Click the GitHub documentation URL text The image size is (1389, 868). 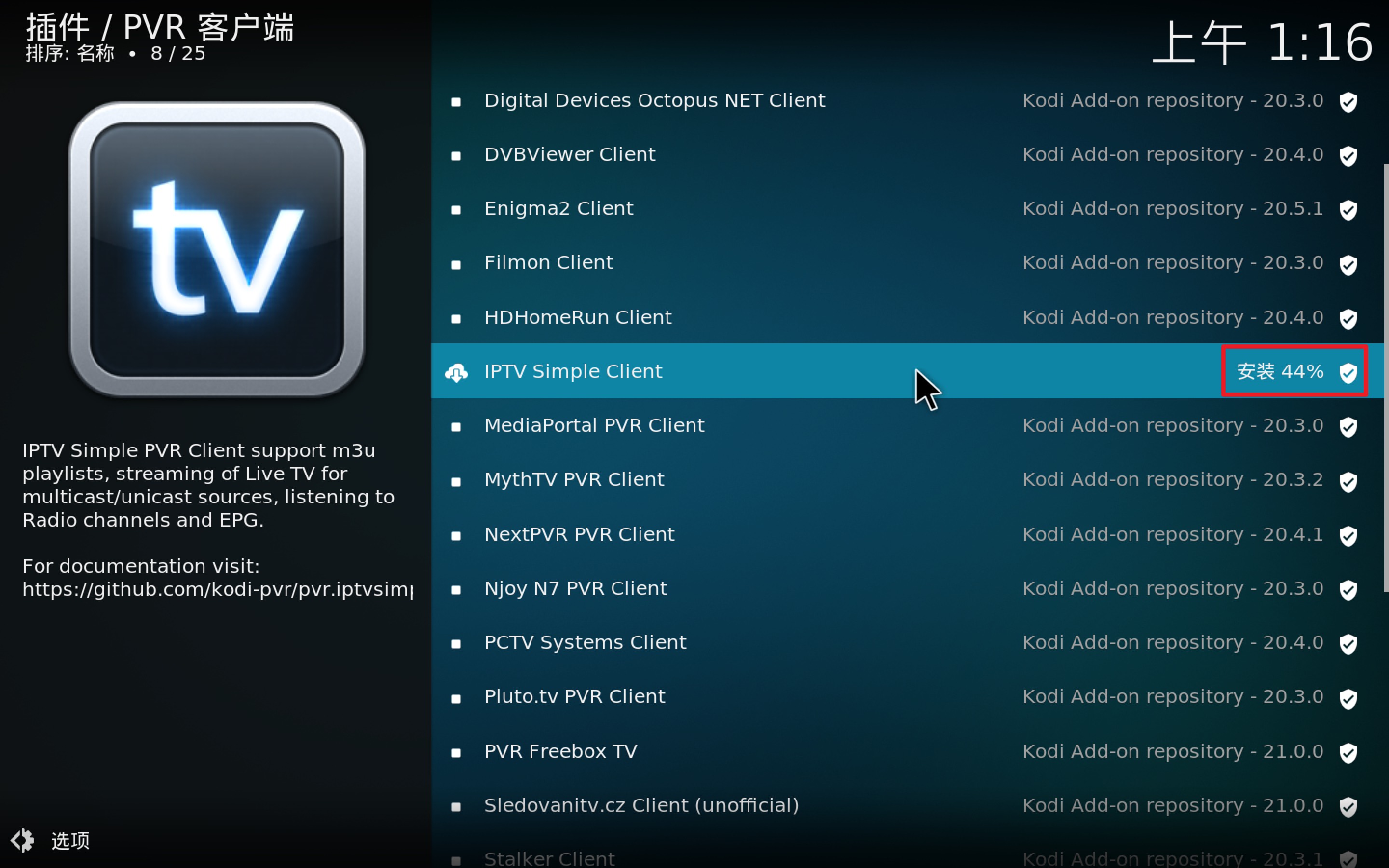tap(217, 590)
